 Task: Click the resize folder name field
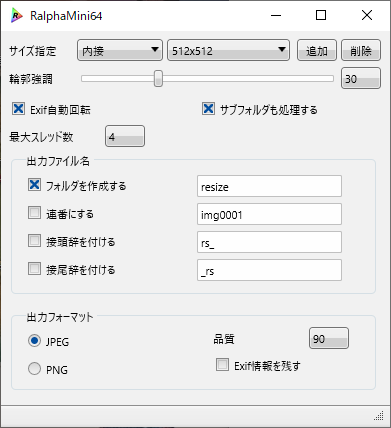pyautogui.click(x=269, y=186)
